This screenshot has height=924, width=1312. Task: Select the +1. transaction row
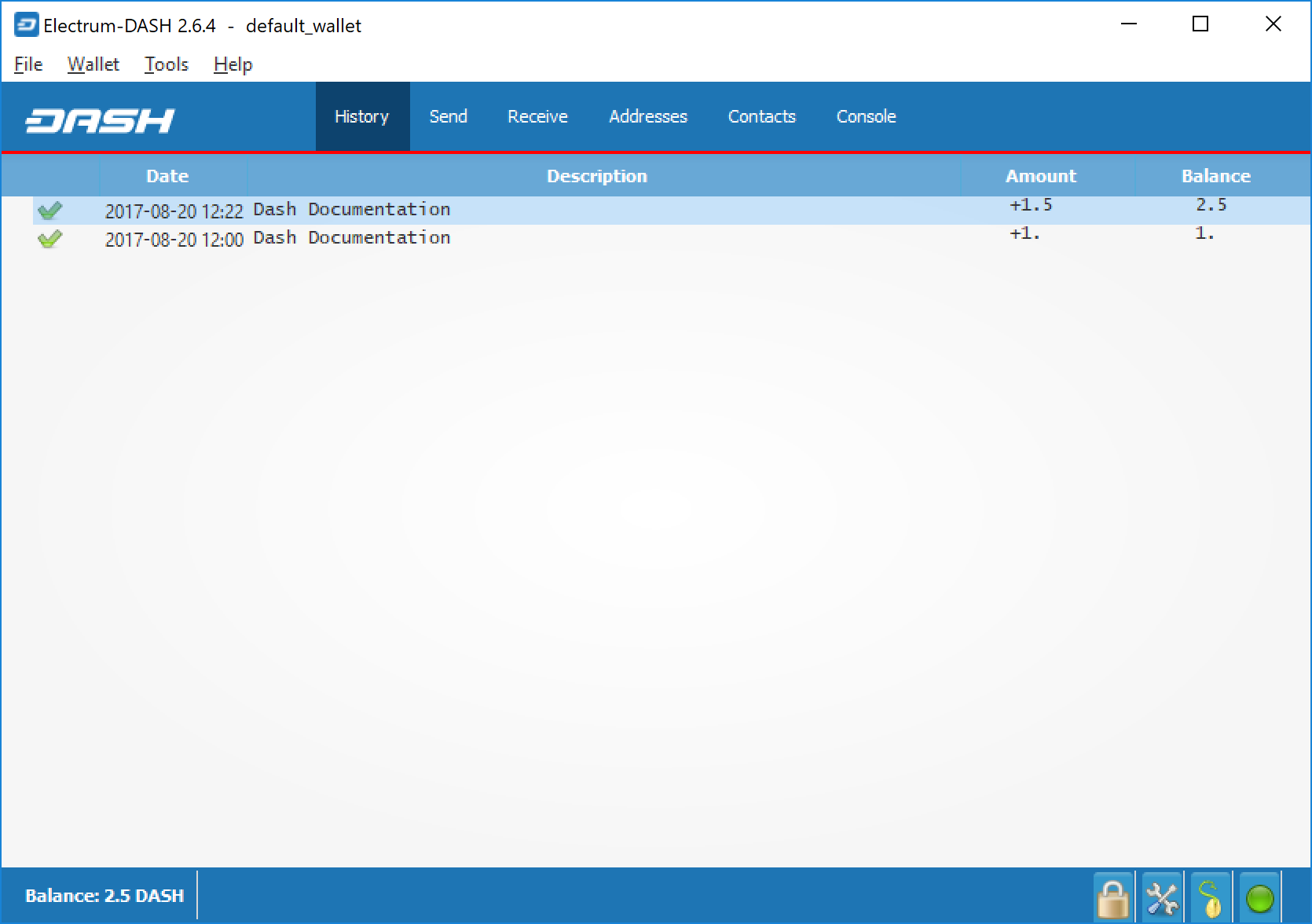click(x=597, y=239)
